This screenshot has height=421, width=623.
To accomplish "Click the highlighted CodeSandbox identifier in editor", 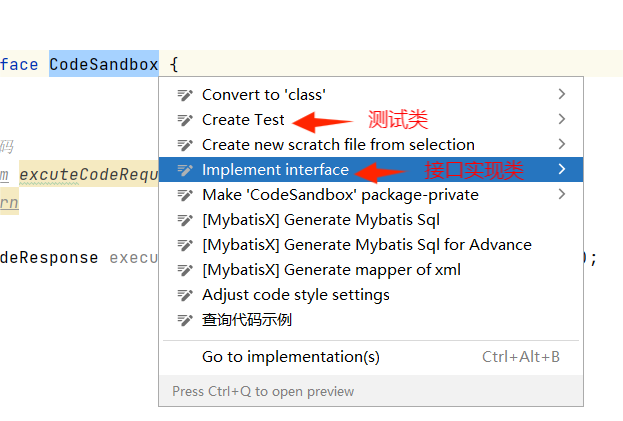I will coord(104,64).
